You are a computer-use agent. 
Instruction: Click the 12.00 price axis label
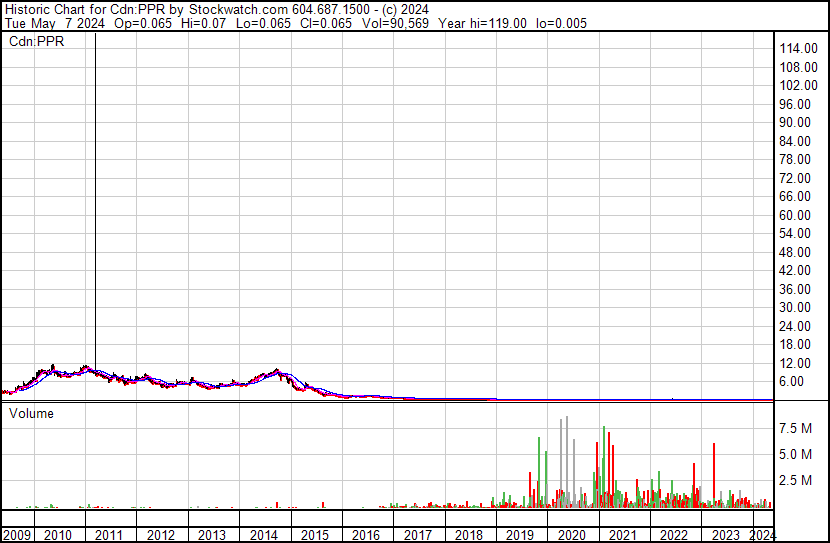(x=795, y=363)
